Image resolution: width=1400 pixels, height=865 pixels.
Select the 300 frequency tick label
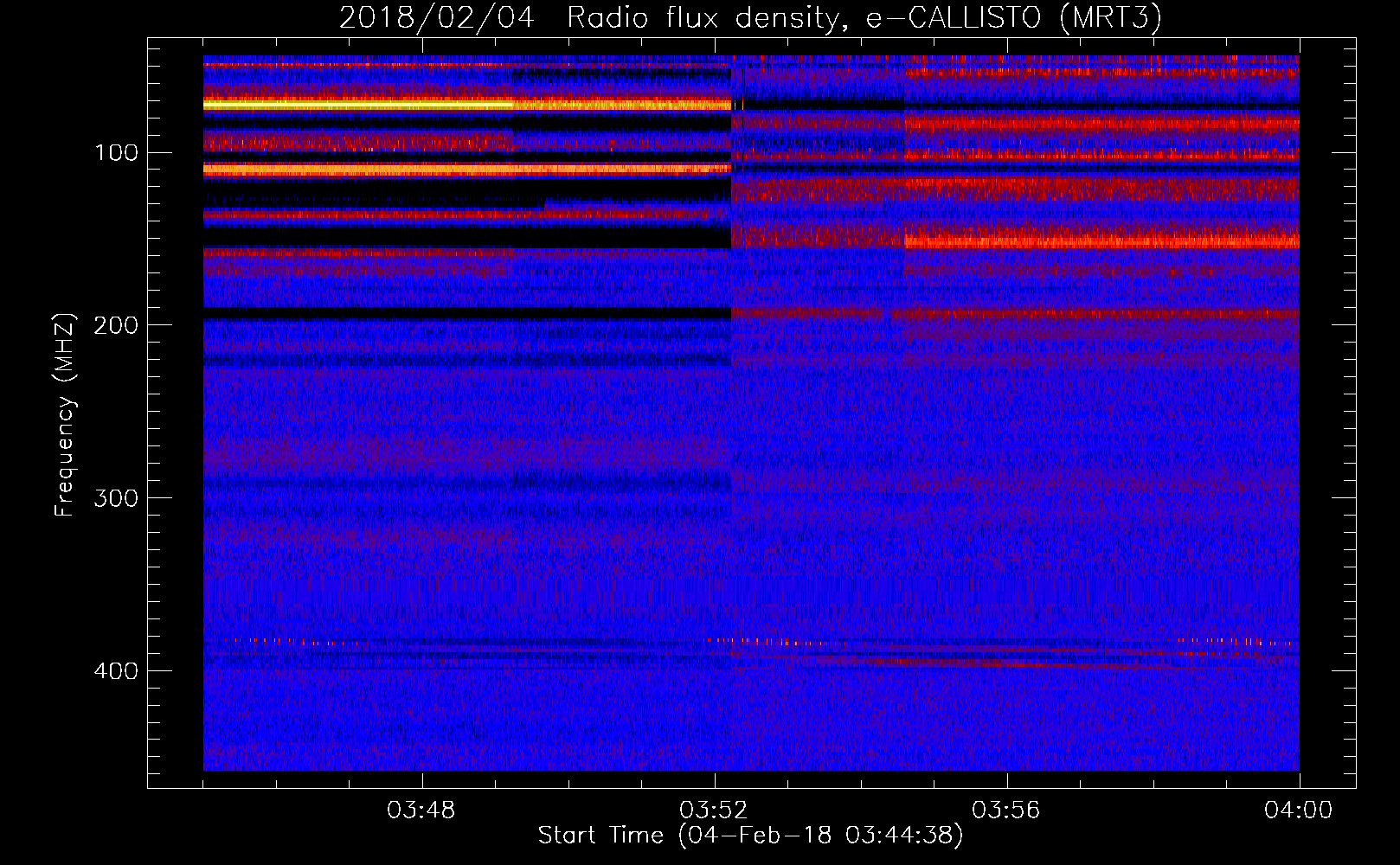[x=117, y=498]
